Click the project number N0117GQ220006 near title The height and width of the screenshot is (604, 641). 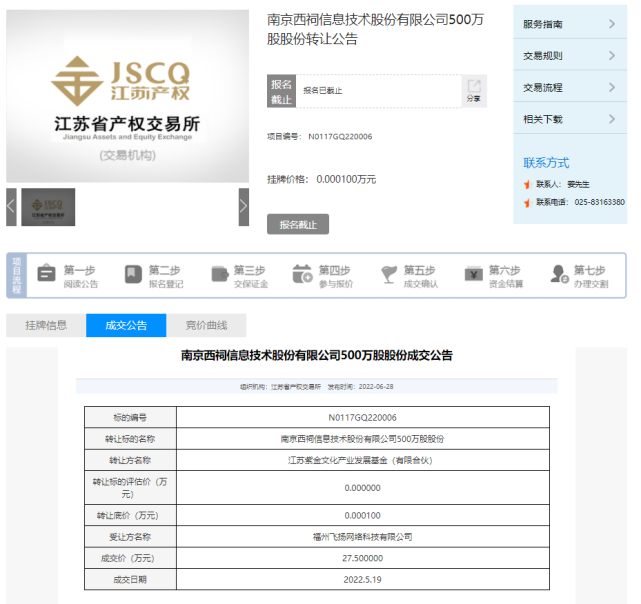[340, 137]
